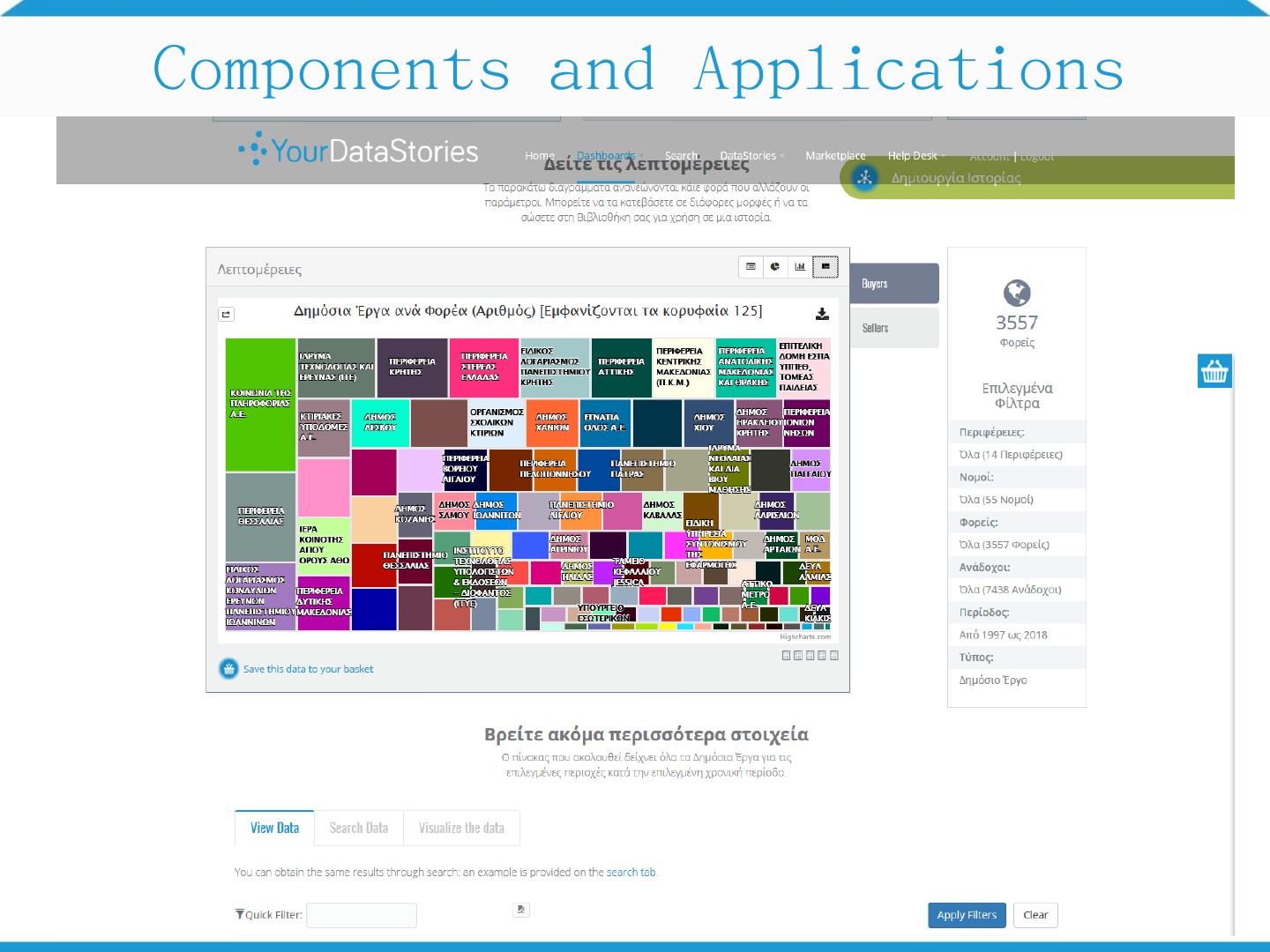Click the Δημιουργία Ιστορίας network icon
1270x952 pixels.
click(x=864, y=178)
